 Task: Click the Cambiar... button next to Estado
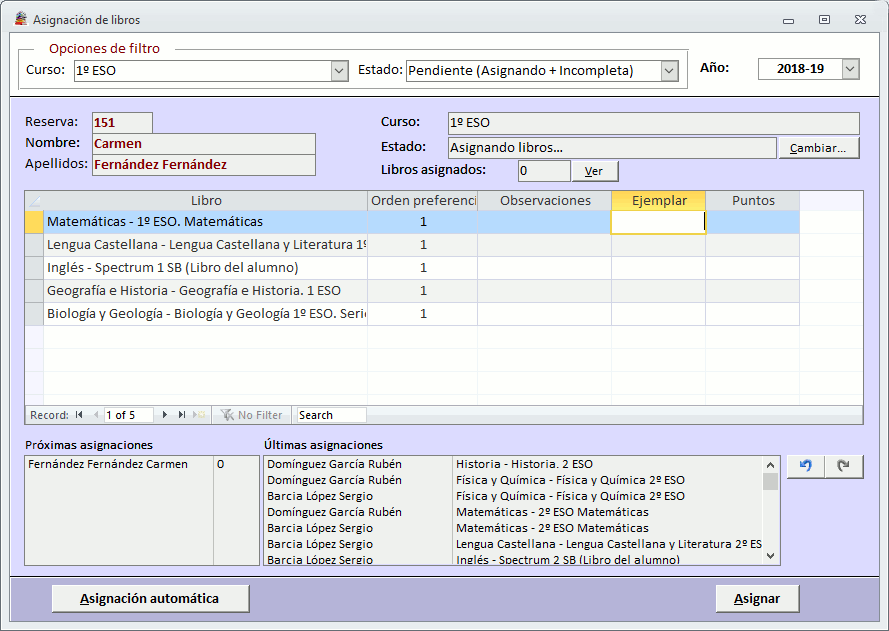tap(818, 148)
